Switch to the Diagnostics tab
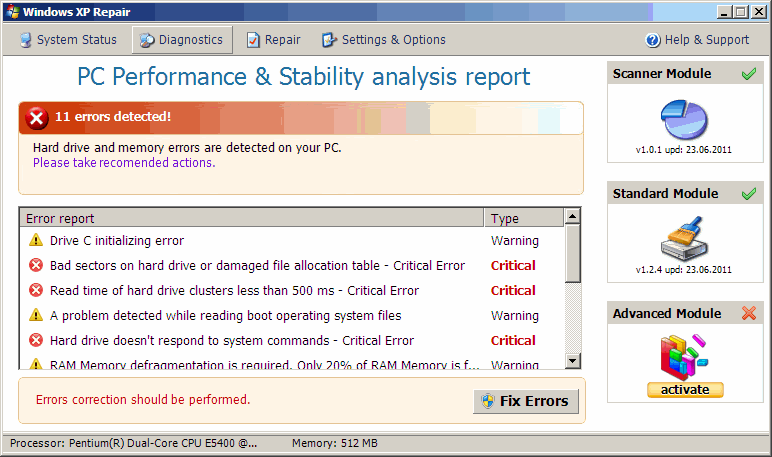Viewport: 772px width, 457px height. tap(182, 40)
